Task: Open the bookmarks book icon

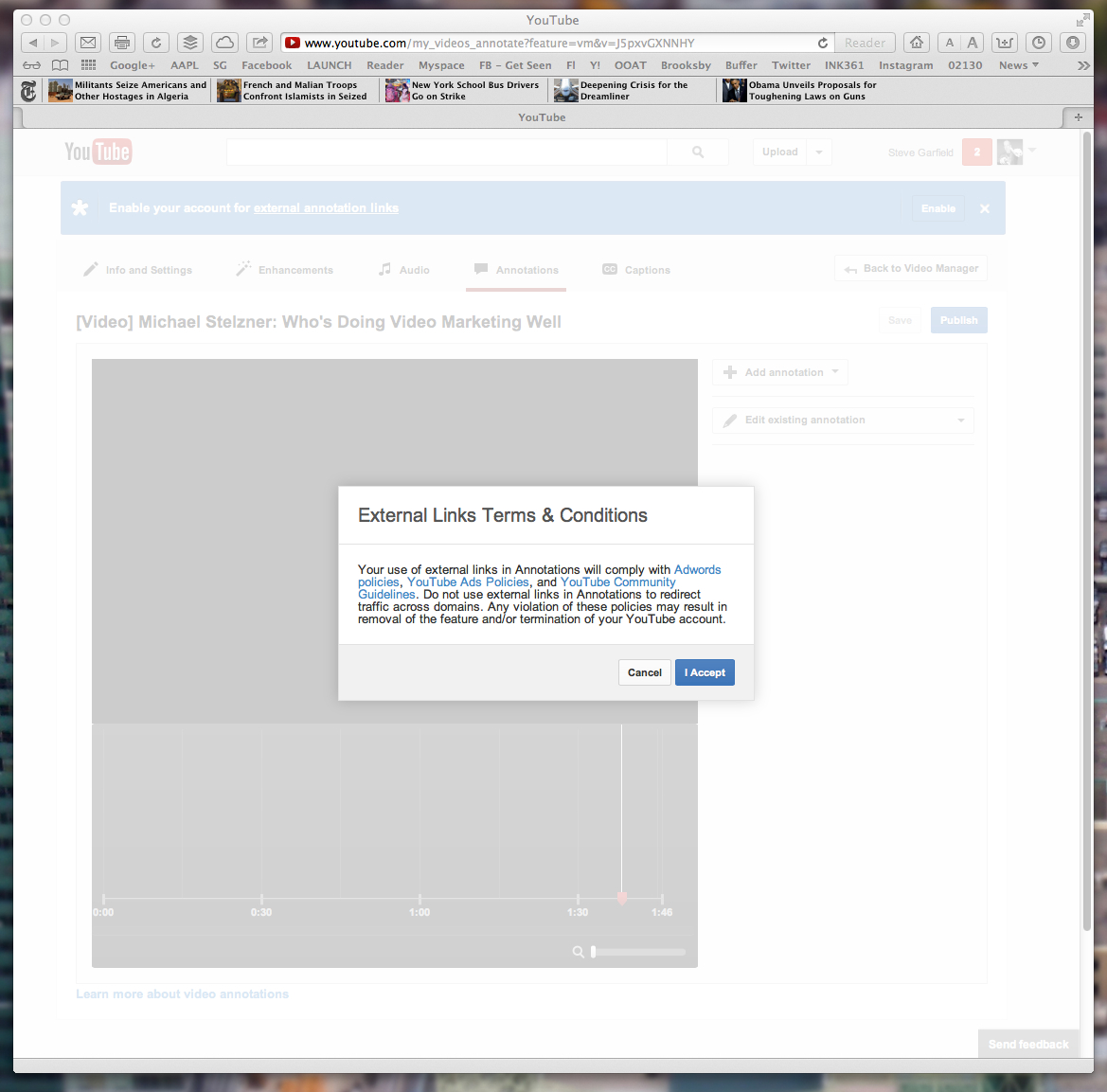Action: pos(61,65)
